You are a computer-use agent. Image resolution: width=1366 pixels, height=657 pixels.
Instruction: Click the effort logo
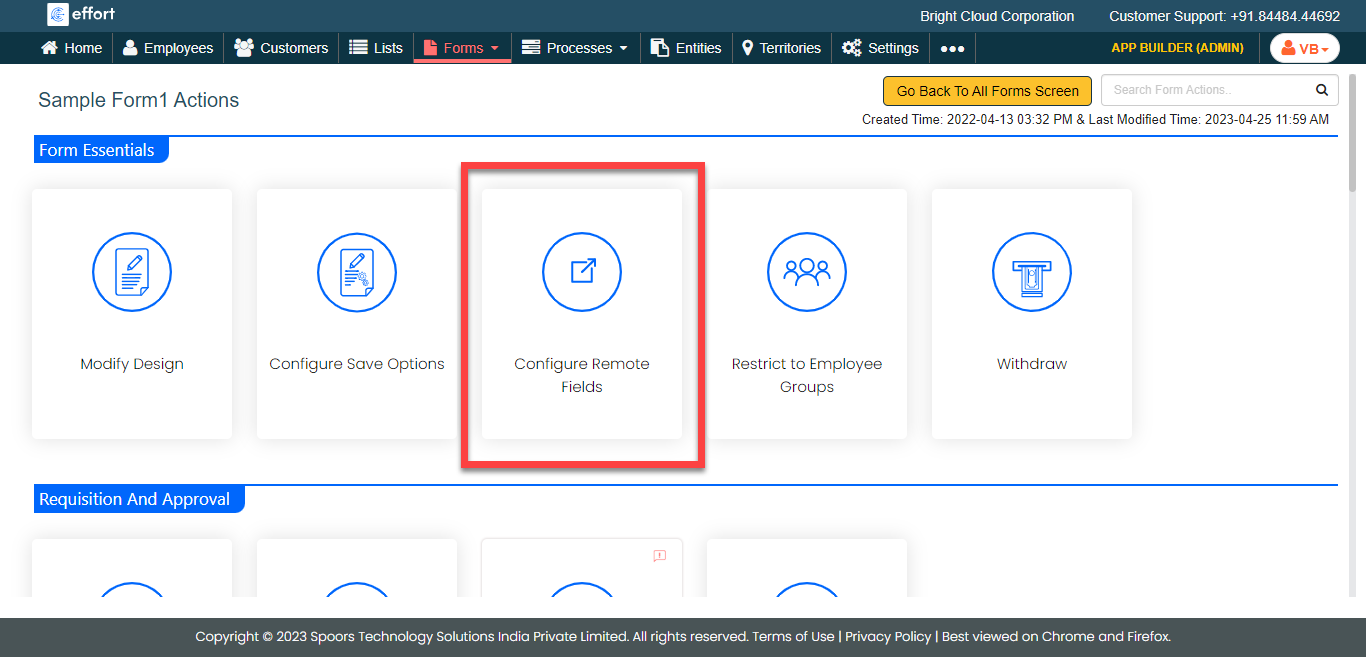81,15
